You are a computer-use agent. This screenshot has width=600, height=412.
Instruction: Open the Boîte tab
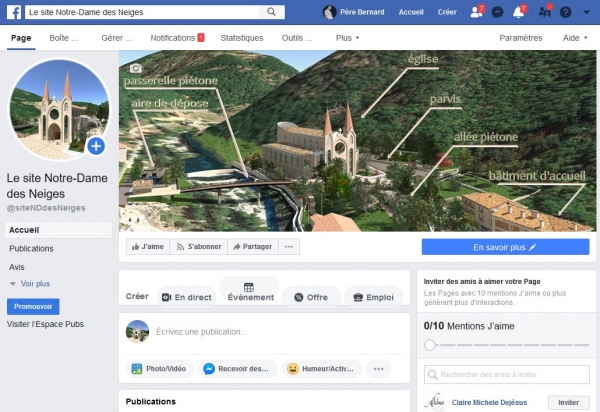(x=64, y=38)
